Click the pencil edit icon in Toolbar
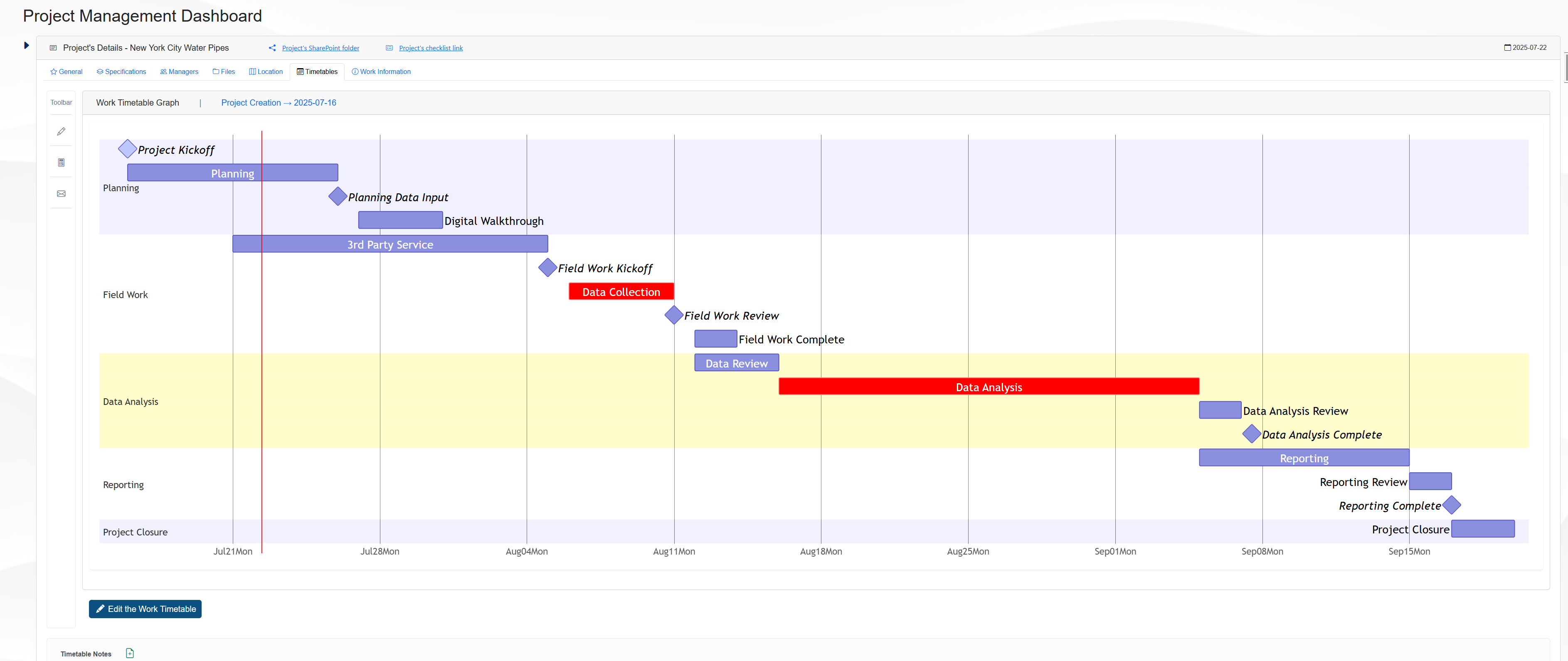 (61, 131)
